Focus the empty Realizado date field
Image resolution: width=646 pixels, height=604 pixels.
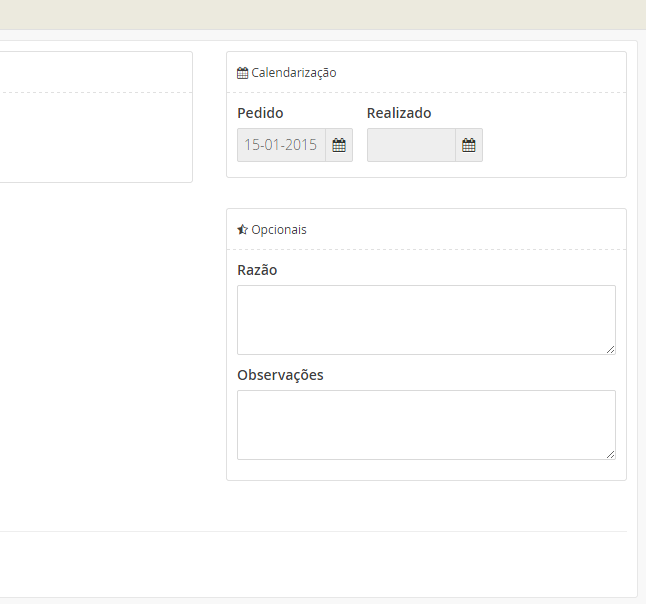(x=411, y=145)
